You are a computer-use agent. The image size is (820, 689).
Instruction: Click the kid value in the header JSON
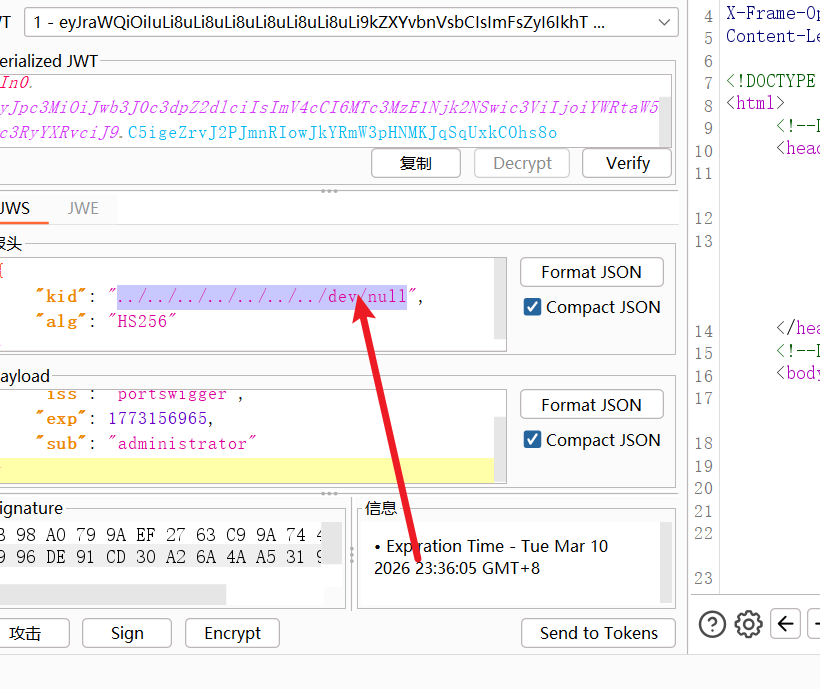[262, 297]
